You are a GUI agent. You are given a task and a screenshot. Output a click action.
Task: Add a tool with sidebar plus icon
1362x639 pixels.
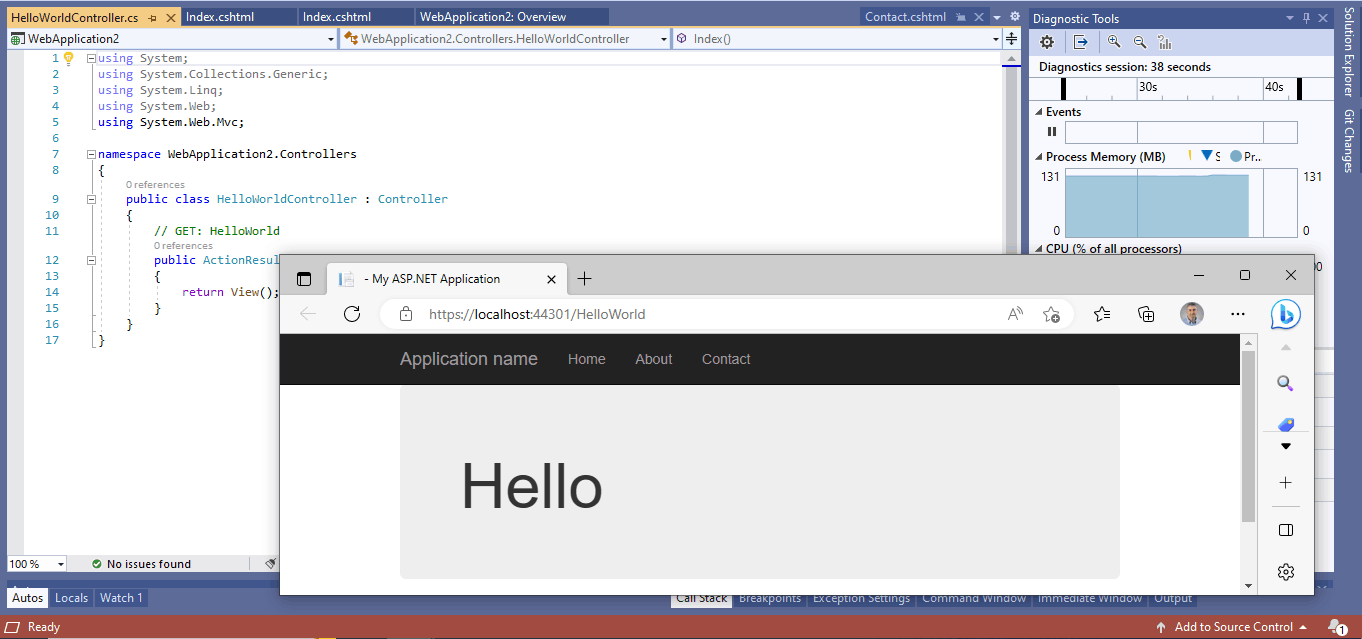1286,482
